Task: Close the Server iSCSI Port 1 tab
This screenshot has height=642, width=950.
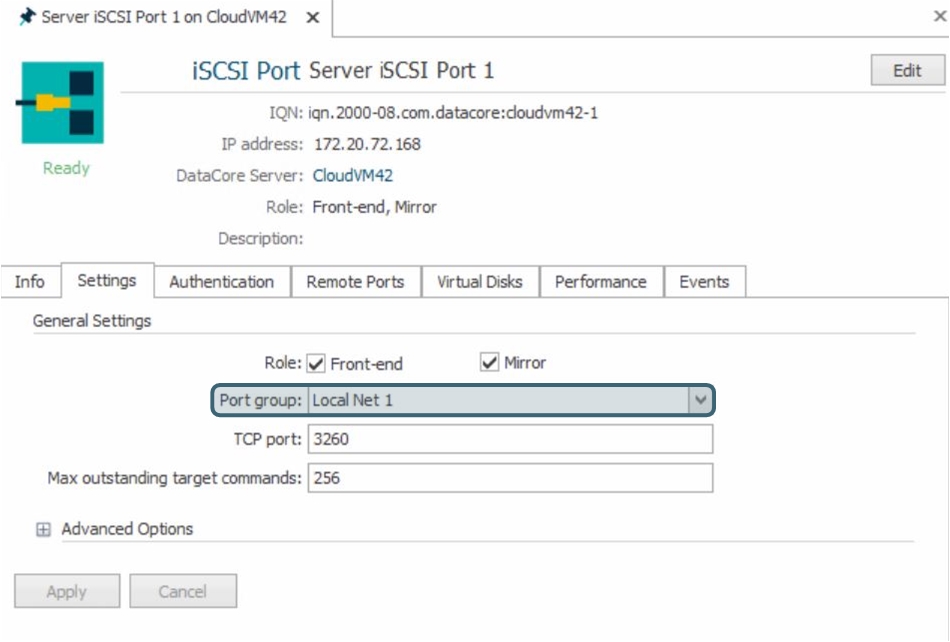Action: (x=313, y=19)
